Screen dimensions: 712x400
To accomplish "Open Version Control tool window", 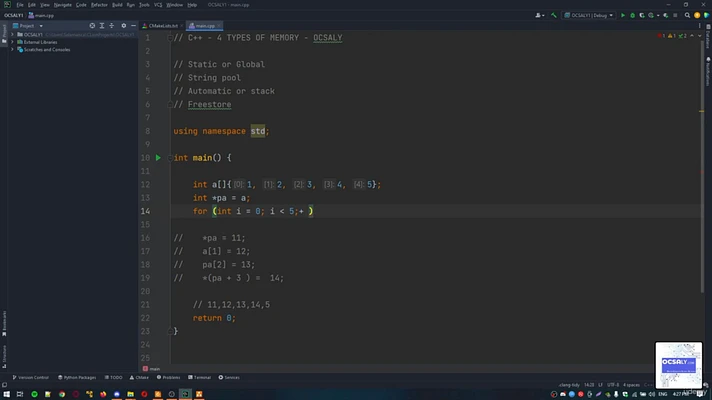I will 32,377.
